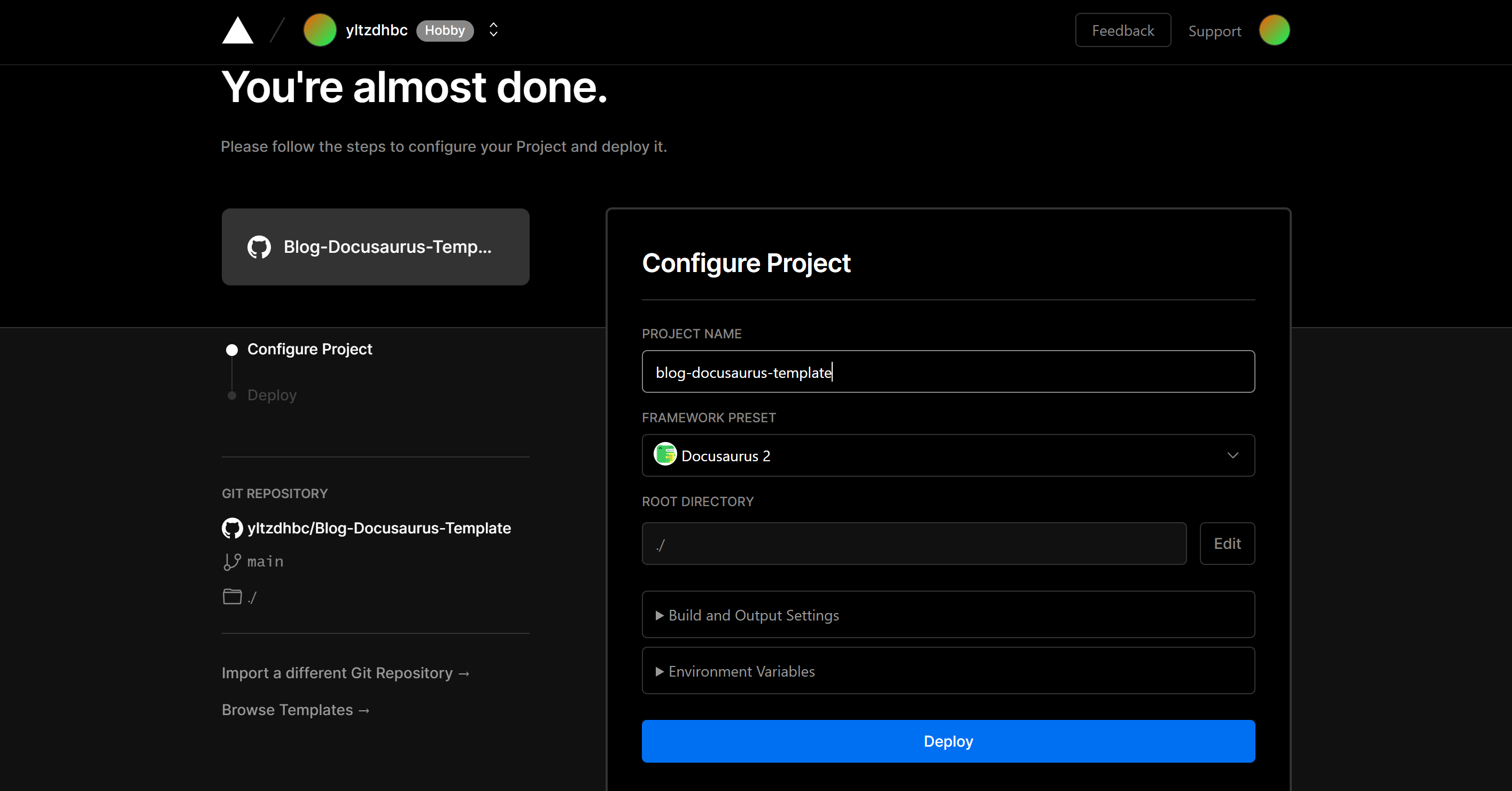Click GitHub icon beside yltzdhbc/Blog-Docusaurus-Template
This screenshot has height=791, width=1512.
[x=232, y=528]
